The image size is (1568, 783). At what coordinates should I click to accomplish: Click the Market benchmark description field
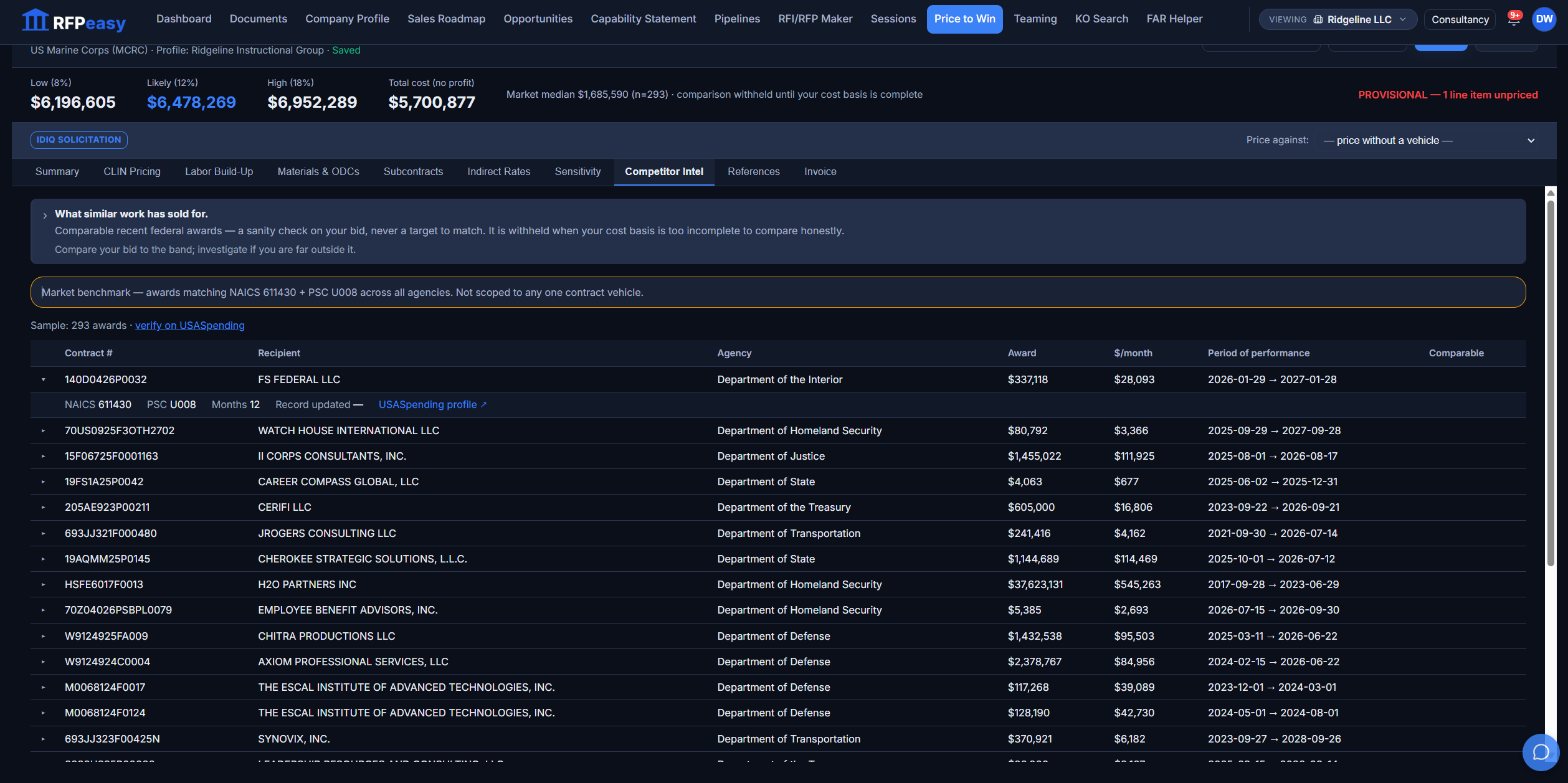778,293
